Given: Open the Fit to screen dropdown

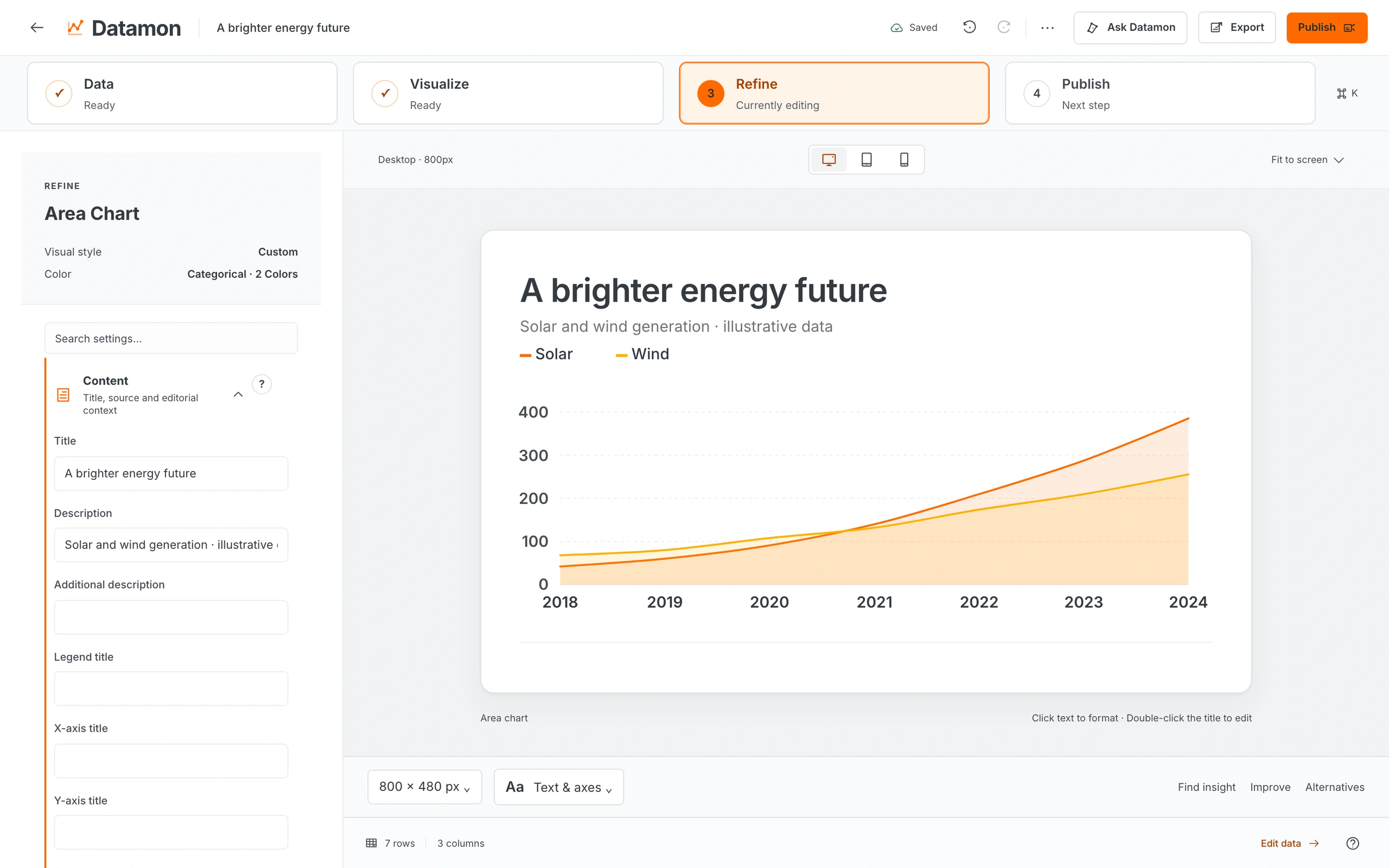Looking at the screenshot, I should click(1308, 159).
